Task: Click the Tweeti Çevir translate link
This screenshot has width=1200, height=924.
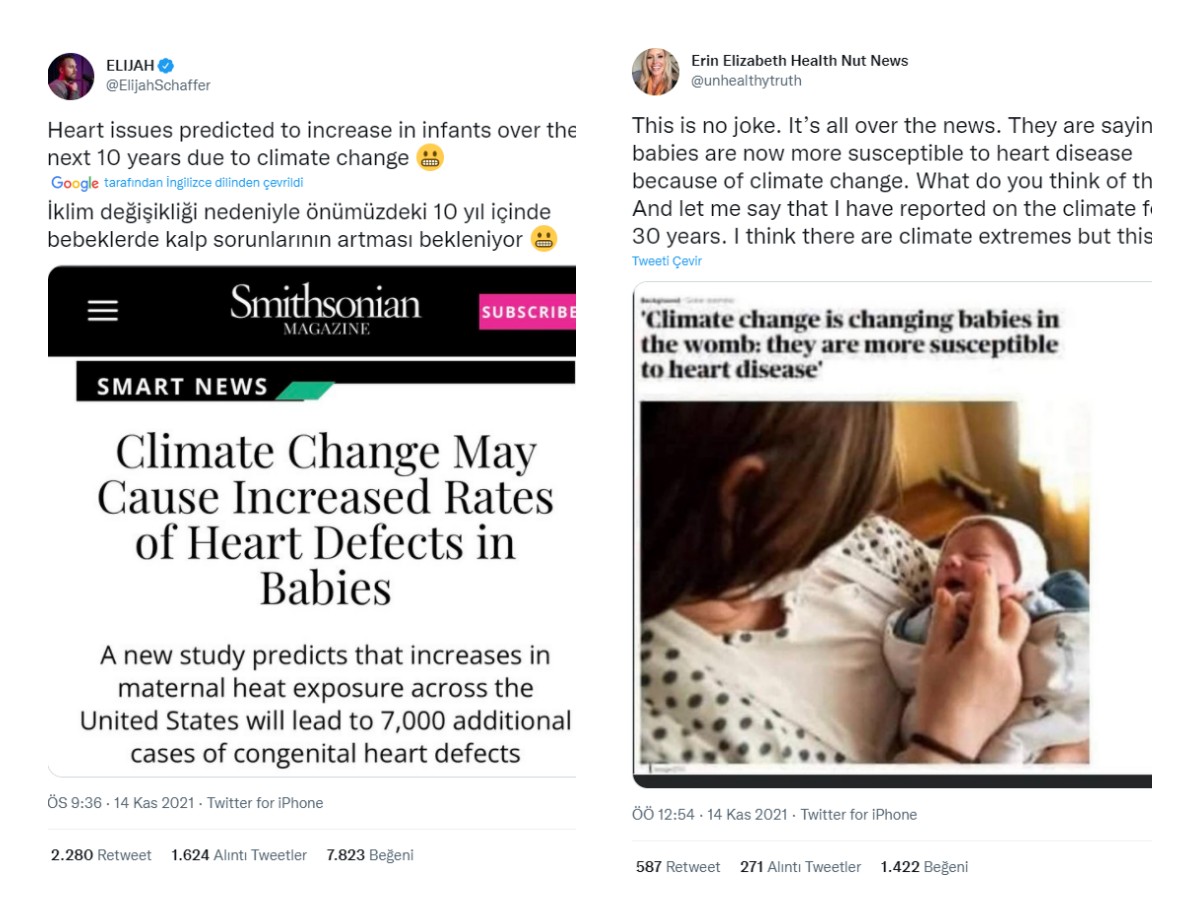Action: tap(667, 261)
